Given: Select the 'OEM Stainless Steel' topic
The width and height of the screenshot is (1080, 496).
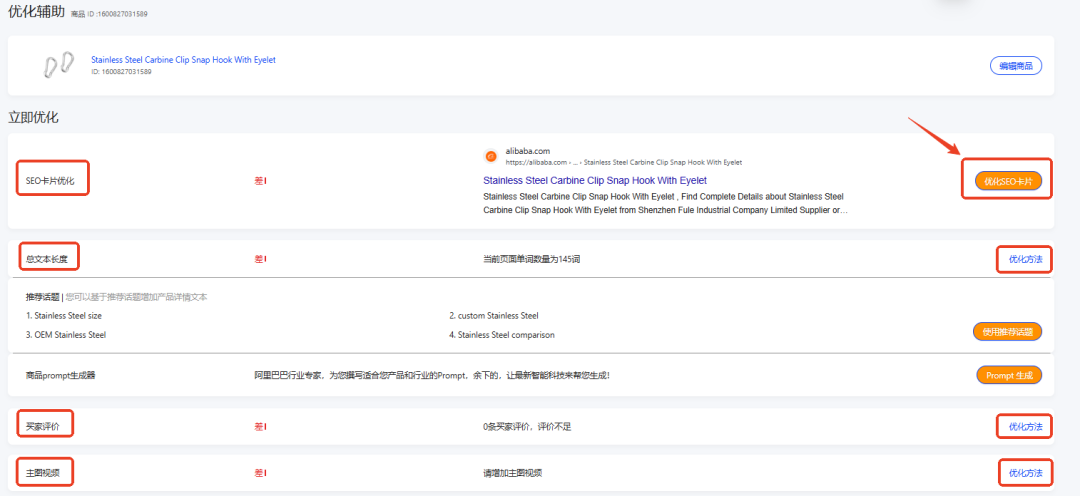Looking at the screenshot, I should click(x=66, y=335).
